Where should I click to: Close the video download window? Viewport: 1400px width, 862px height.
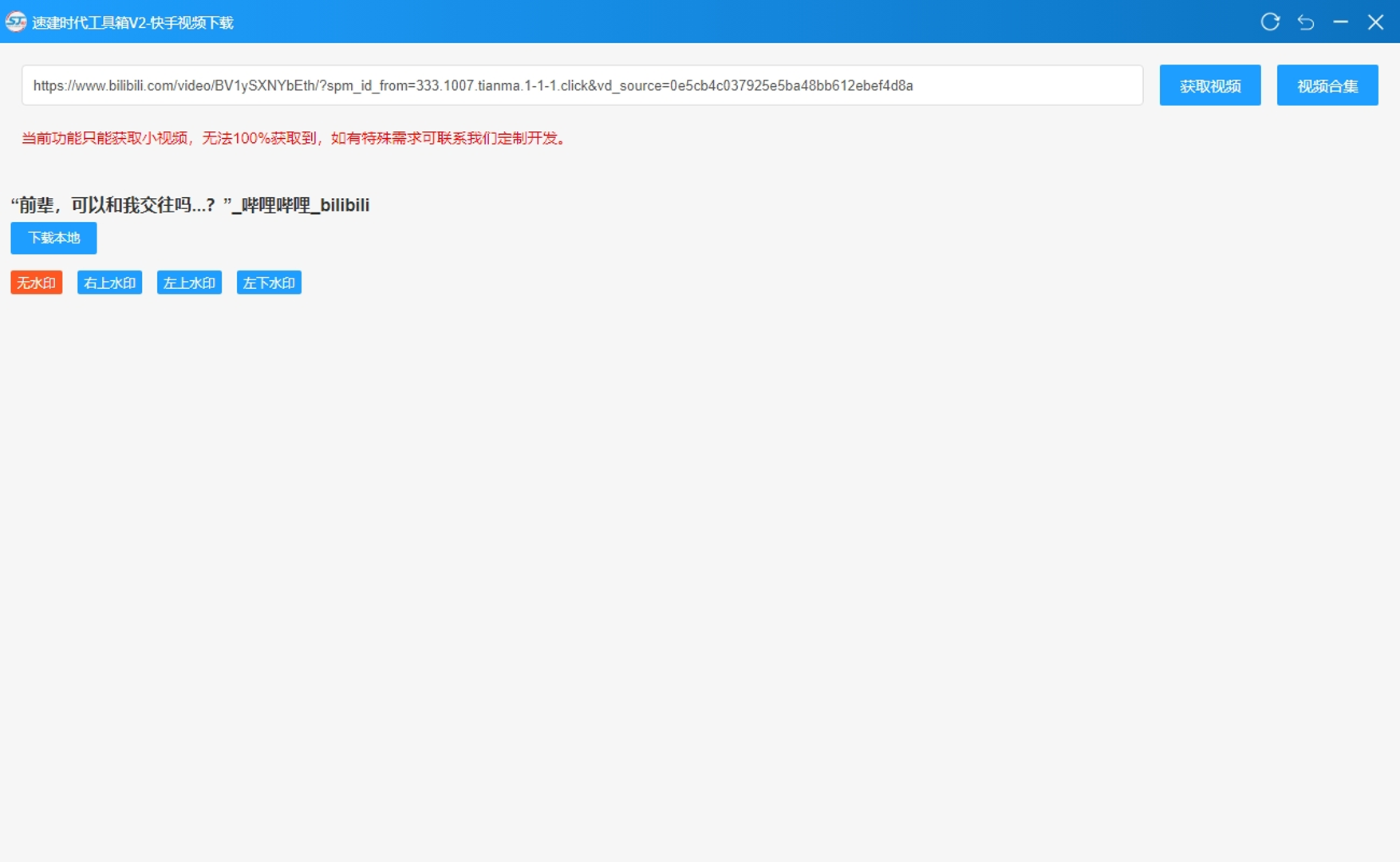[x=1375, y=22]
